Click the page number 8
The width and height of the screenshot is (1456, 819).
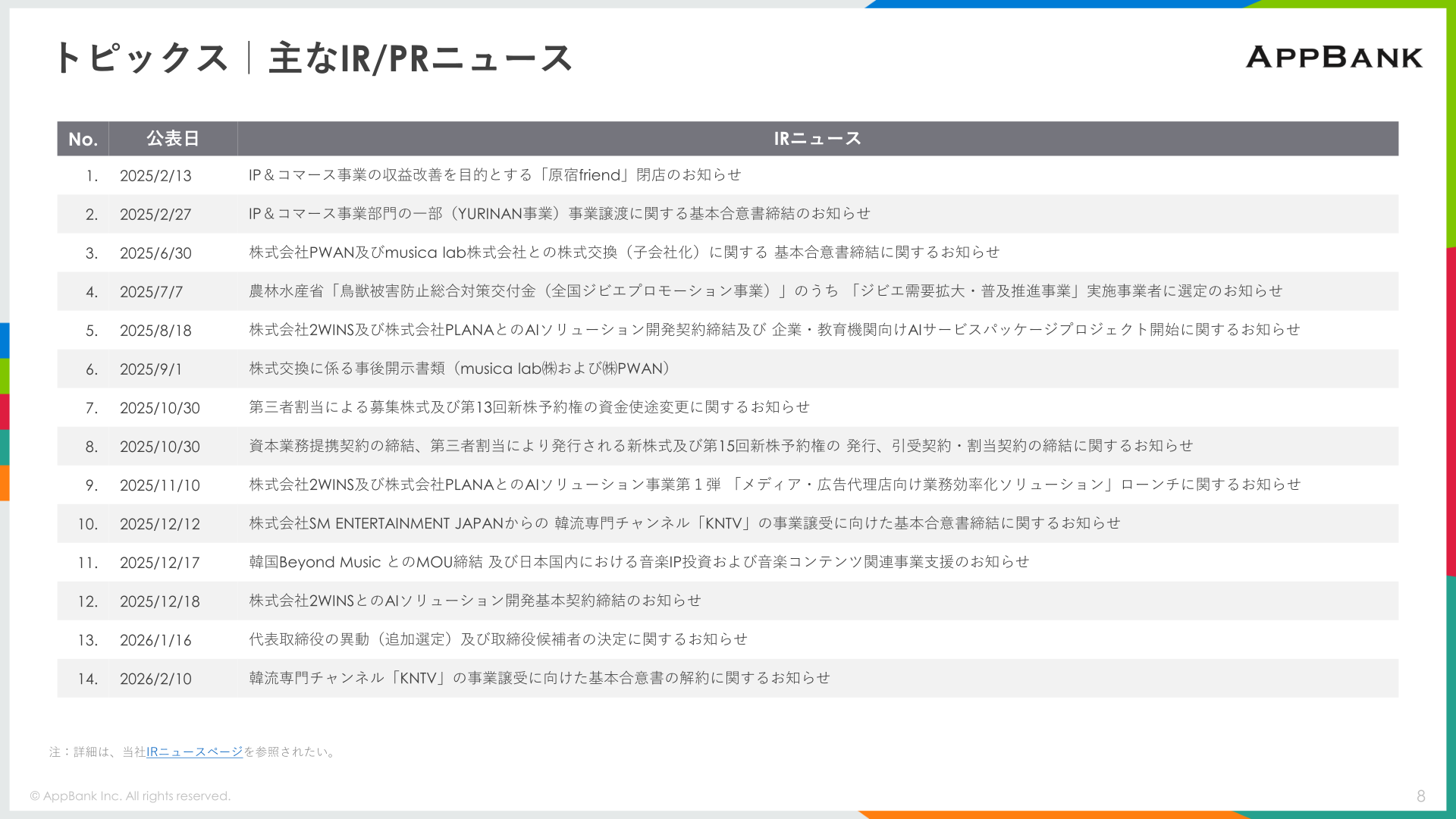tap(1421, 795)
